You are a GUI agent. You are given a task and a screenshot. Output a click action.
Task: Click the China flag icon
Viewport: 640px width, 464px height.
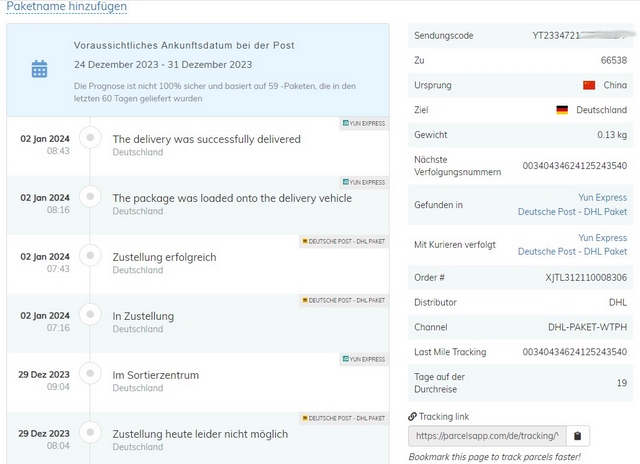[x=589, y=85]
